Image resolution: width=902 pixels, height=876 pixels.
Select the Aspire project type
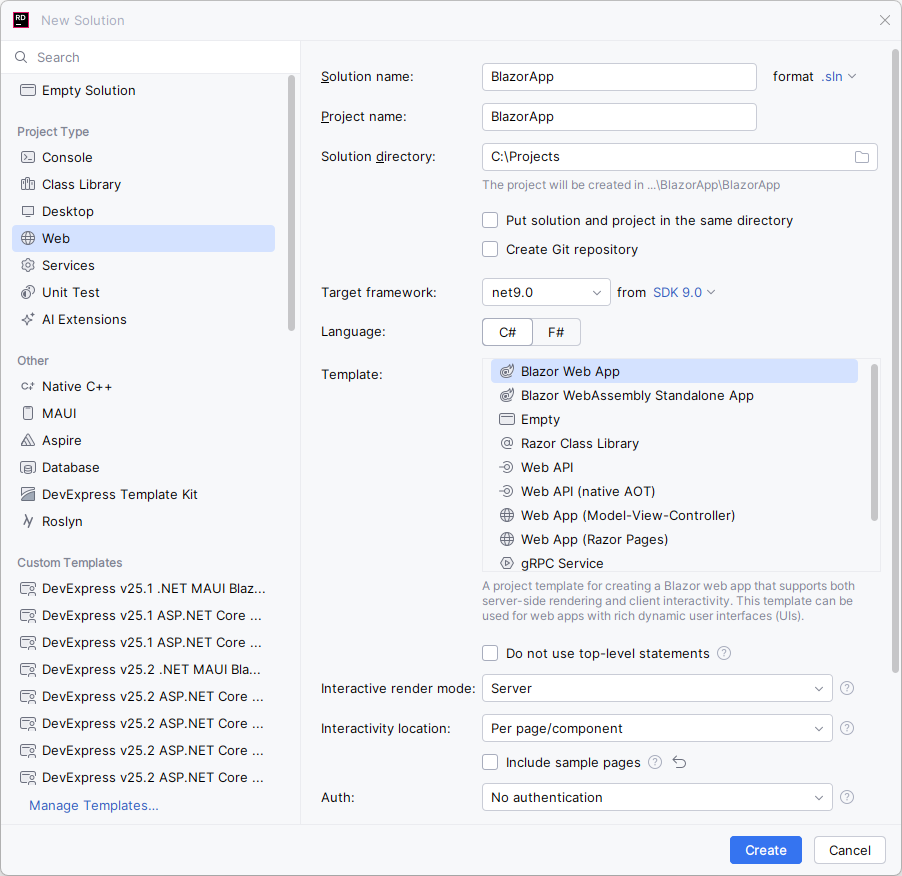(x=65, y=440)
